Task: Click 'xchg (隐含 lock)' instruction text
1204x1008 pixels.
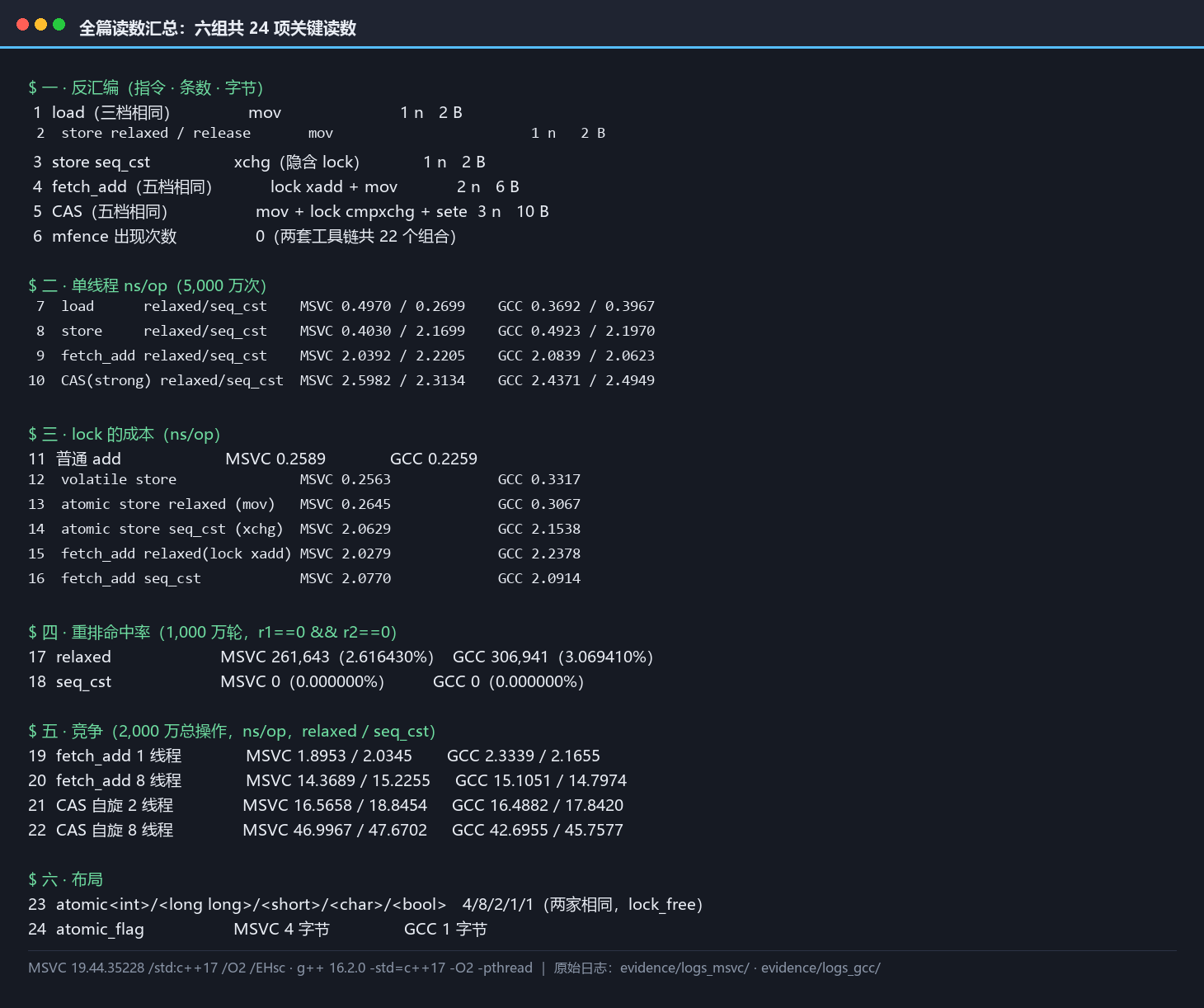Action: pyautogui.click(x=297, y=162)
